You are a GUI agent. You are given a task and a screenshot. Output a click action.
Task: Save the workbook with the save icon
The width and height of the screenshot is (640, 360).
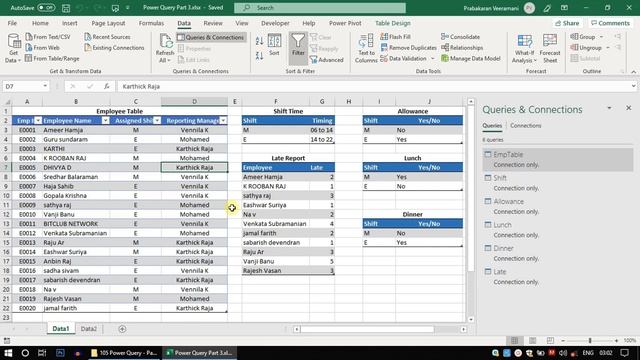coord(66,8)
